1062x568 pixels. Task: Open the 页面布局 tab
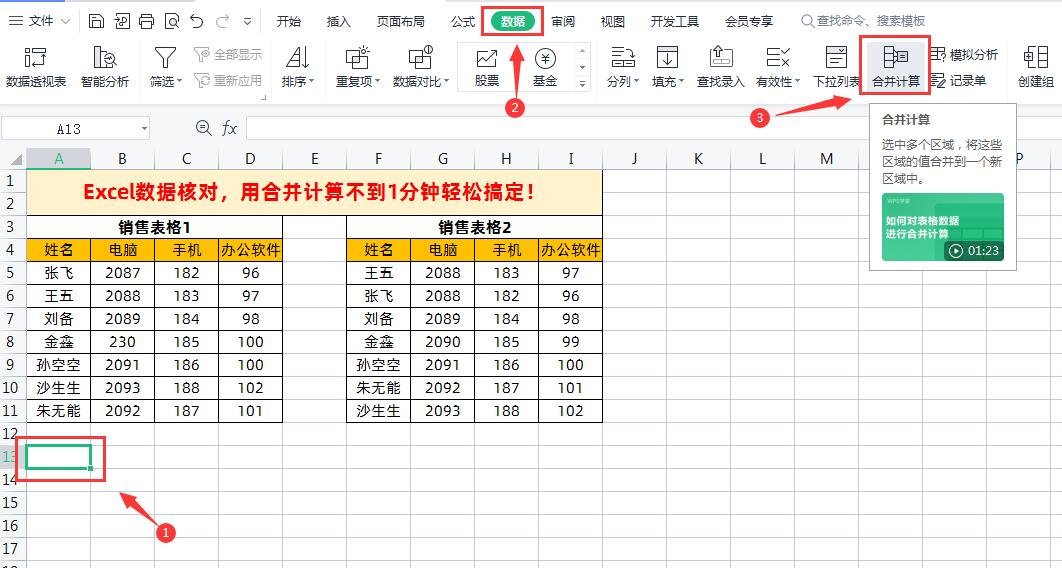click(x=401, y=22)
